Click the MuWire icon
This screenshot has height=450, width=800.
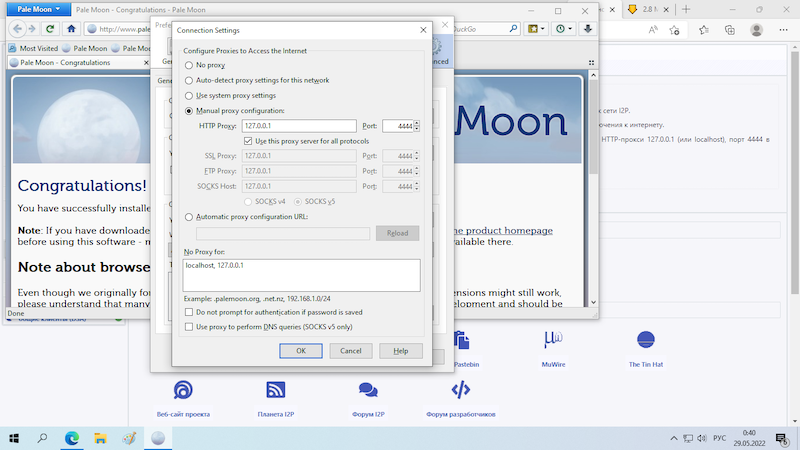point(554,341)
